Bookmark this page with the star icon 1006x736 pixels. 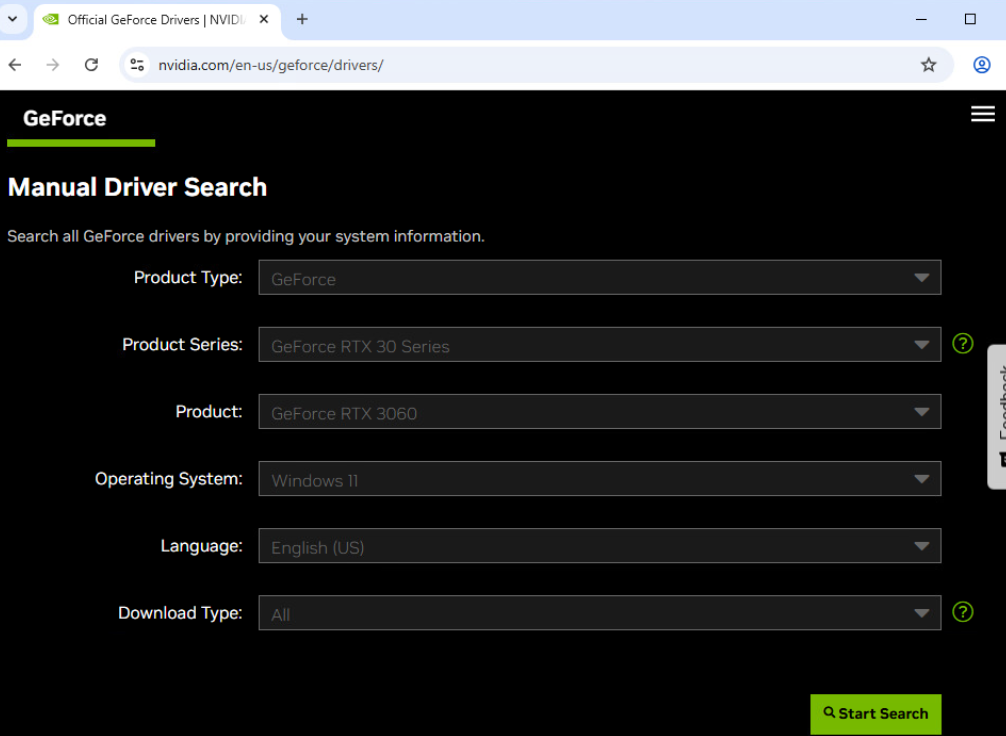tap(928, 65)
